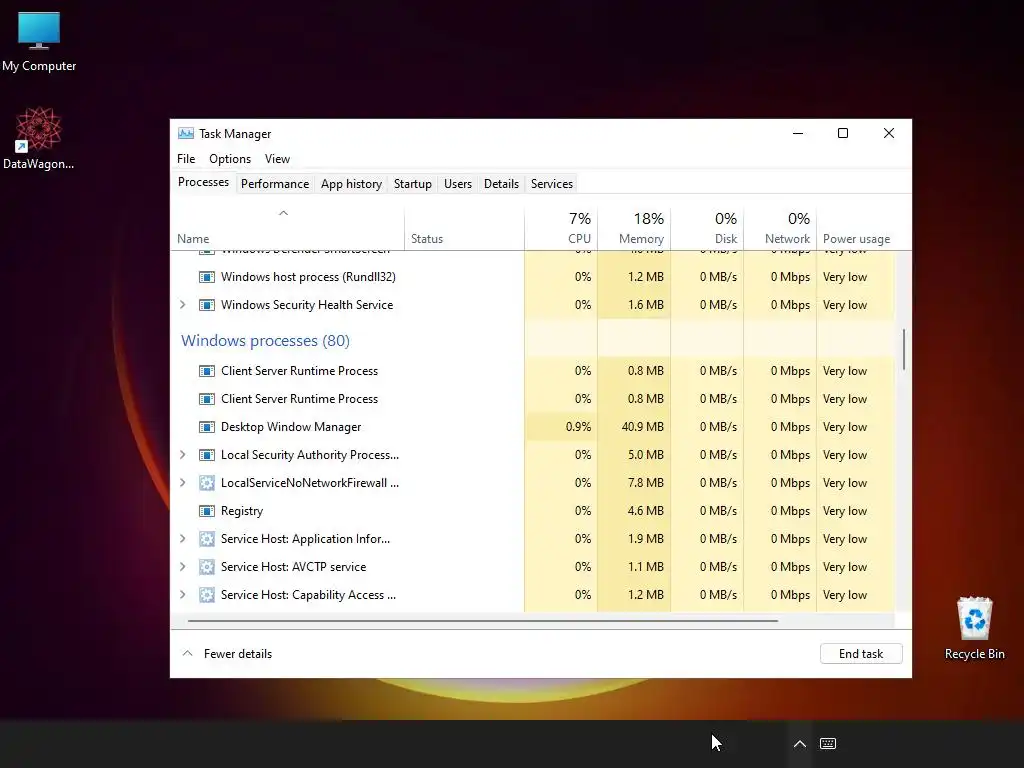
Task: Show hidden icons in the system tray
Action: click(799, 743)
